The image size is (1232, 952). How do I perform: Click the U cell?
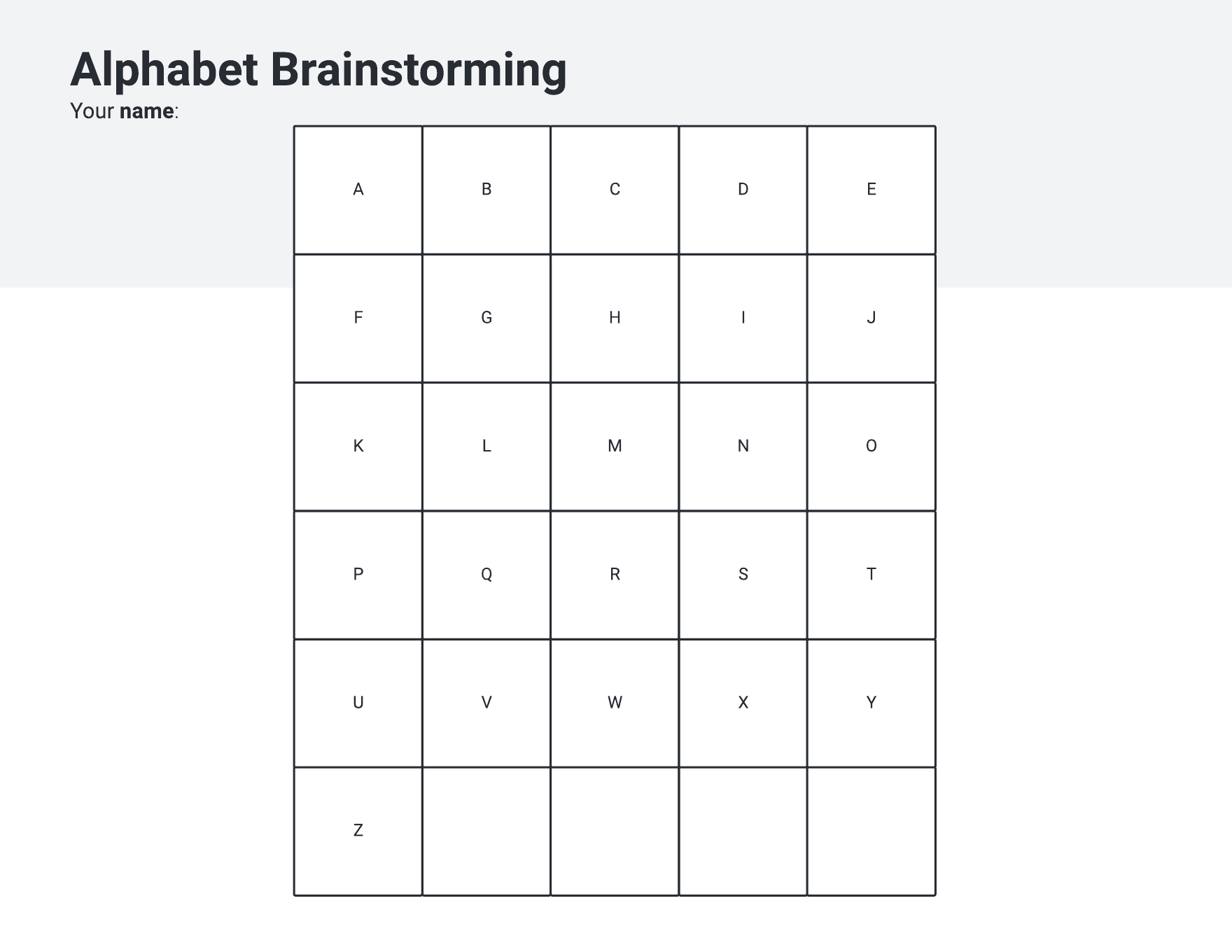coord(358,703)
